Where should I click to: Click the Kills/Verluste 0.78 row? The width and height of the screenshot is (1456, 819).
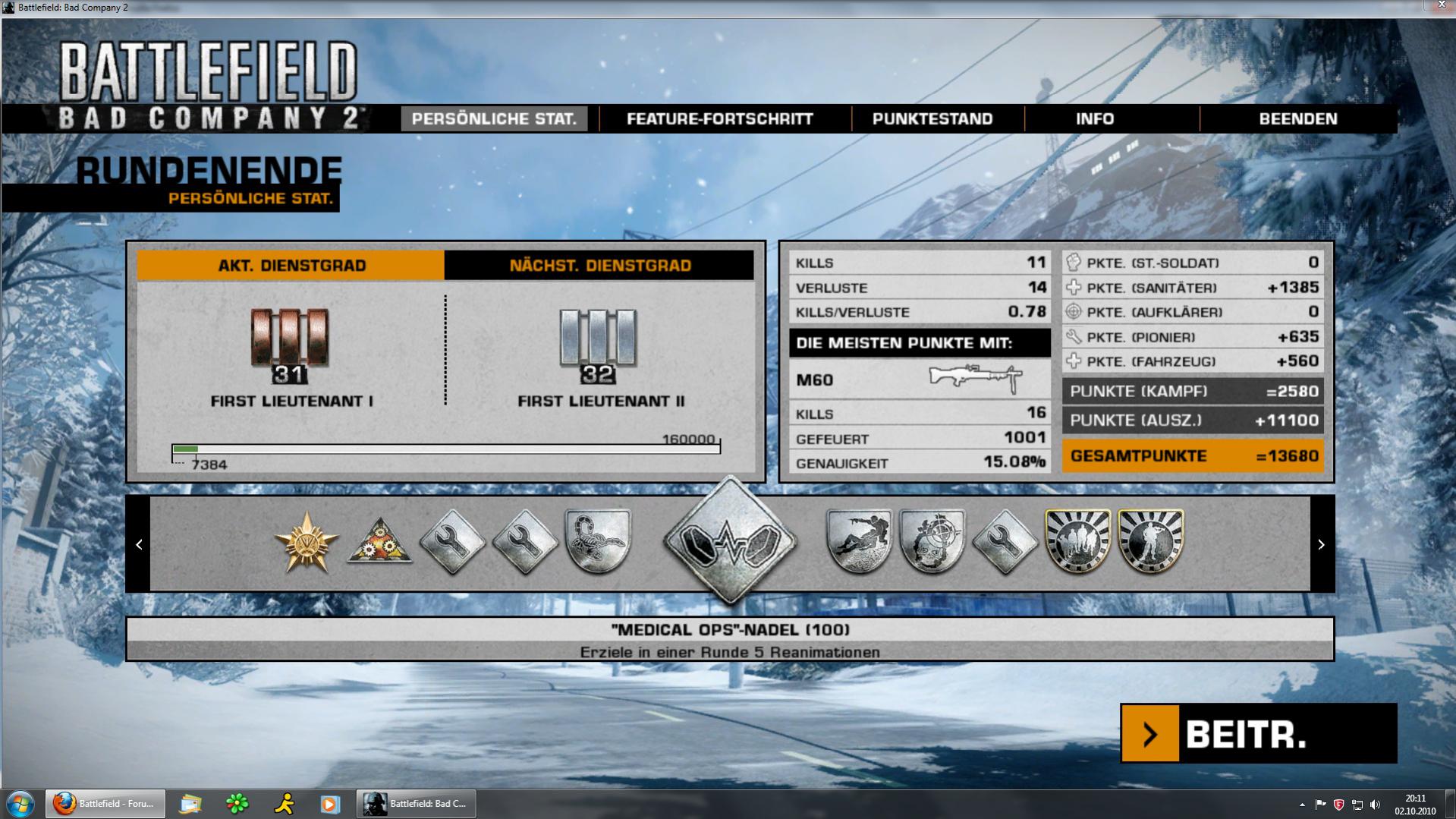[x=920, y=312]
